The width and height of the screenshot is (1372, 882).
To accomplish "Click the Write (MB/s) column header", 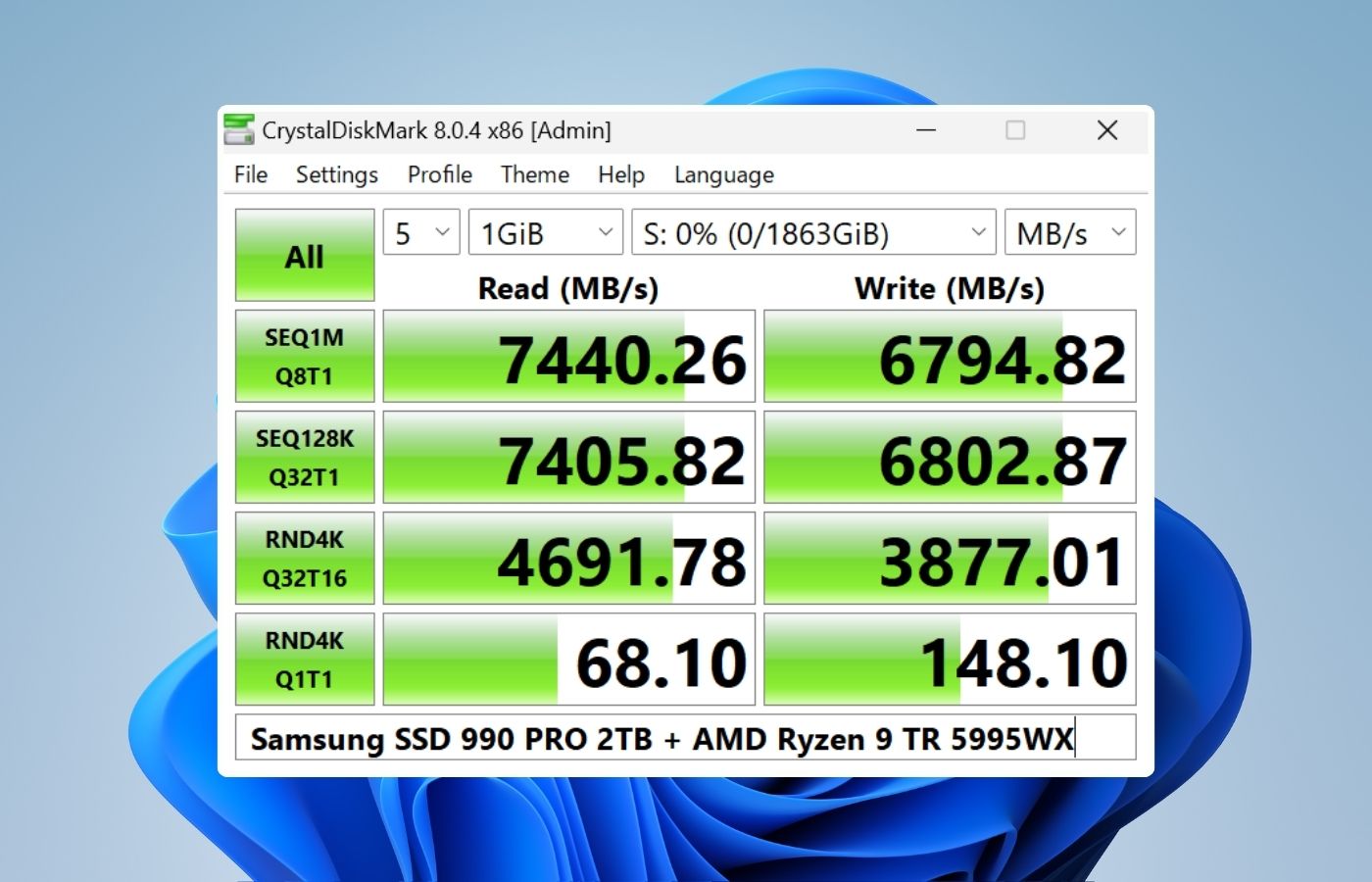I will 950,288.
